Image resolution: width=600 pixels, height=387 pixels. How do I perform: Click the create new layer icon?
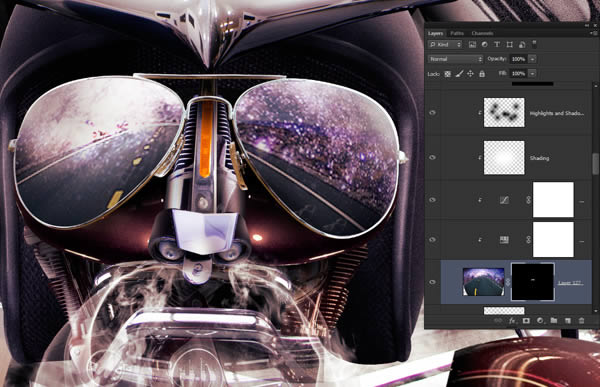[568, 320]
